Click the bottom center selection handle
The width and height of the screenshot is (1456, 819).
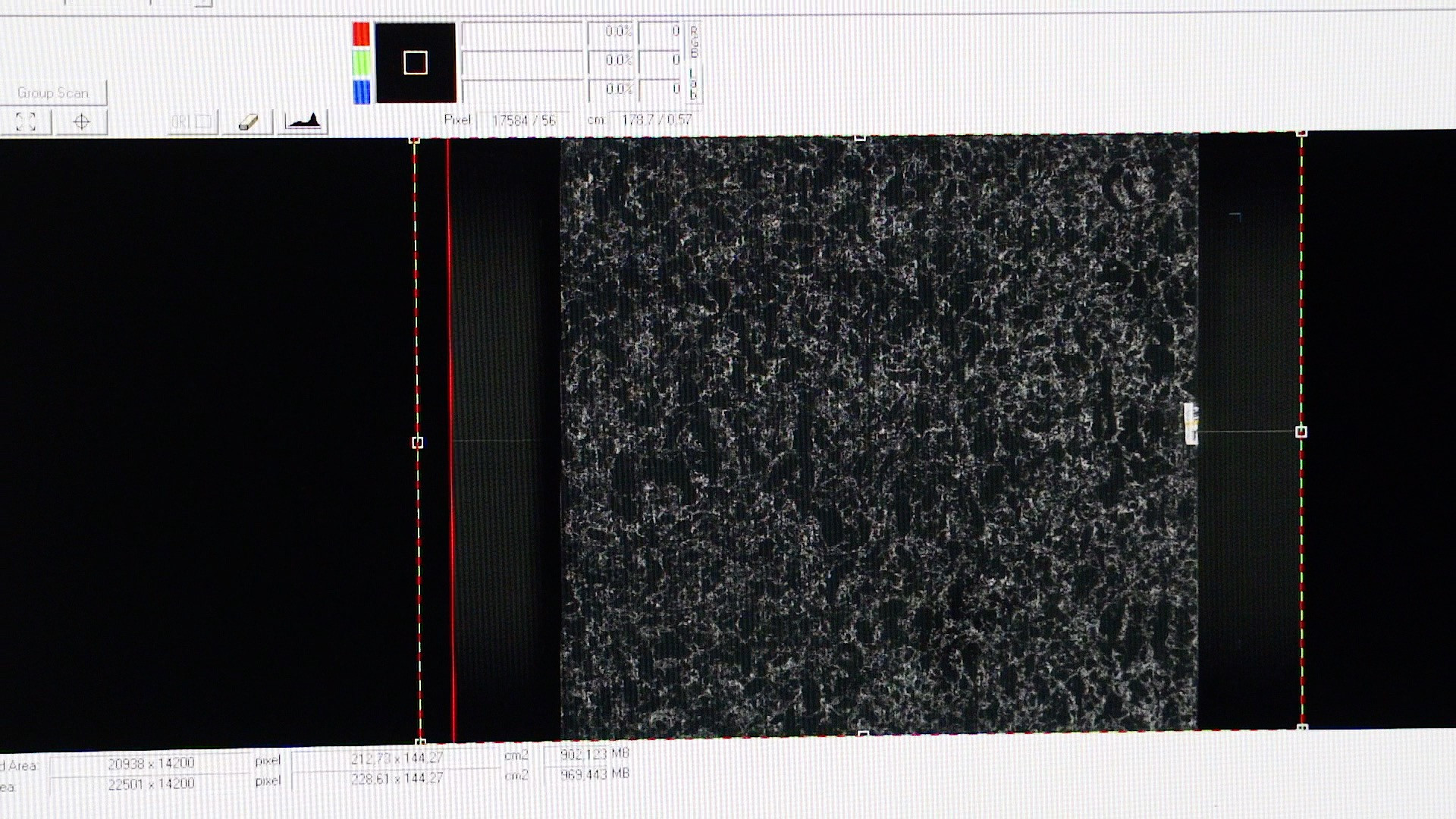[x=862, y=735]
